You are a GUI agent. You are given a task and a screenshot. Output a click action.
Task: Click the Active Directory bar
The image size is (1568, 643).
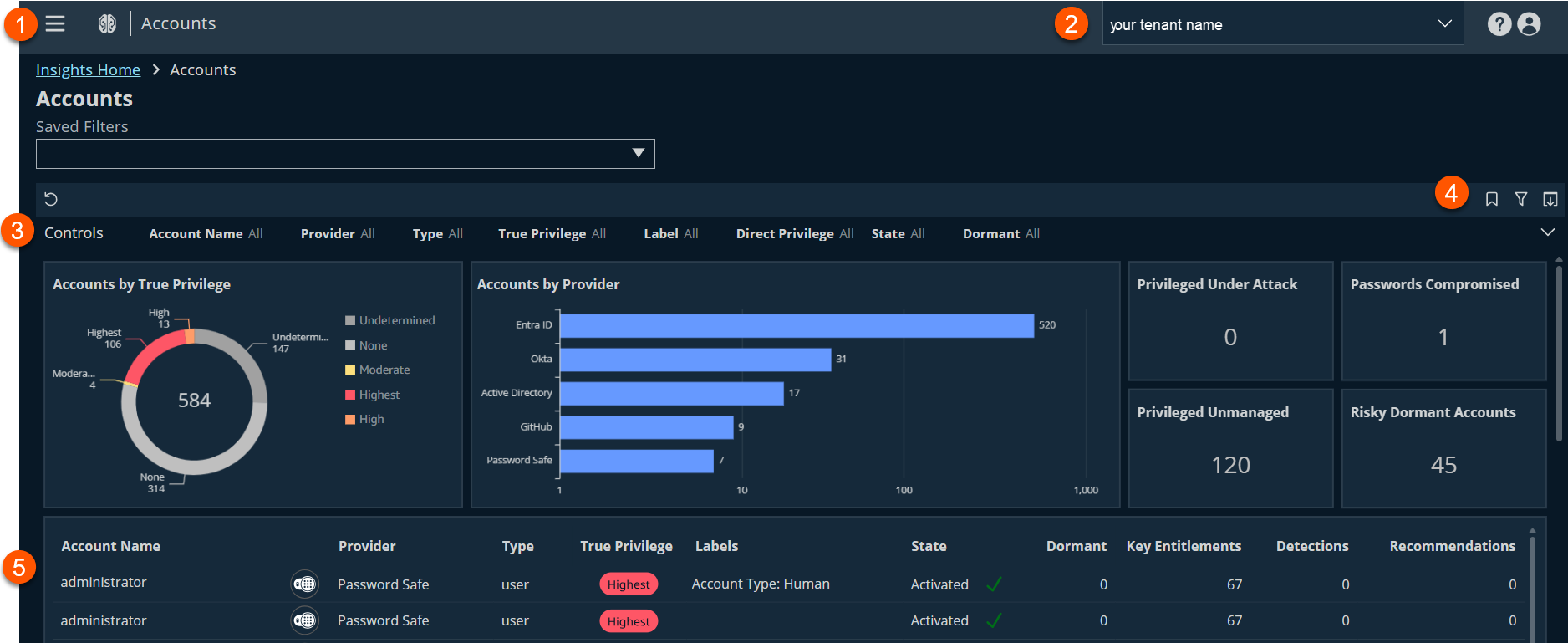click(x=672, y=393)
